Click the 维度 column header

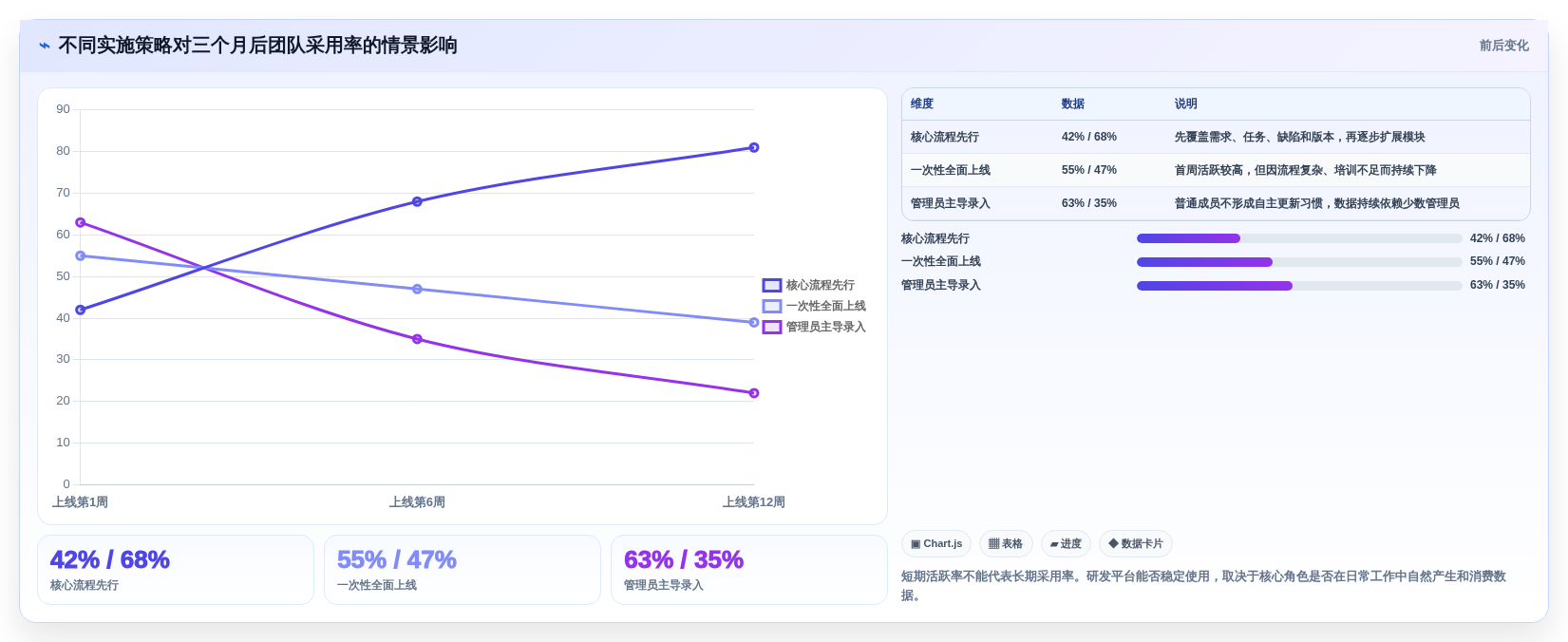coord(922,104)
